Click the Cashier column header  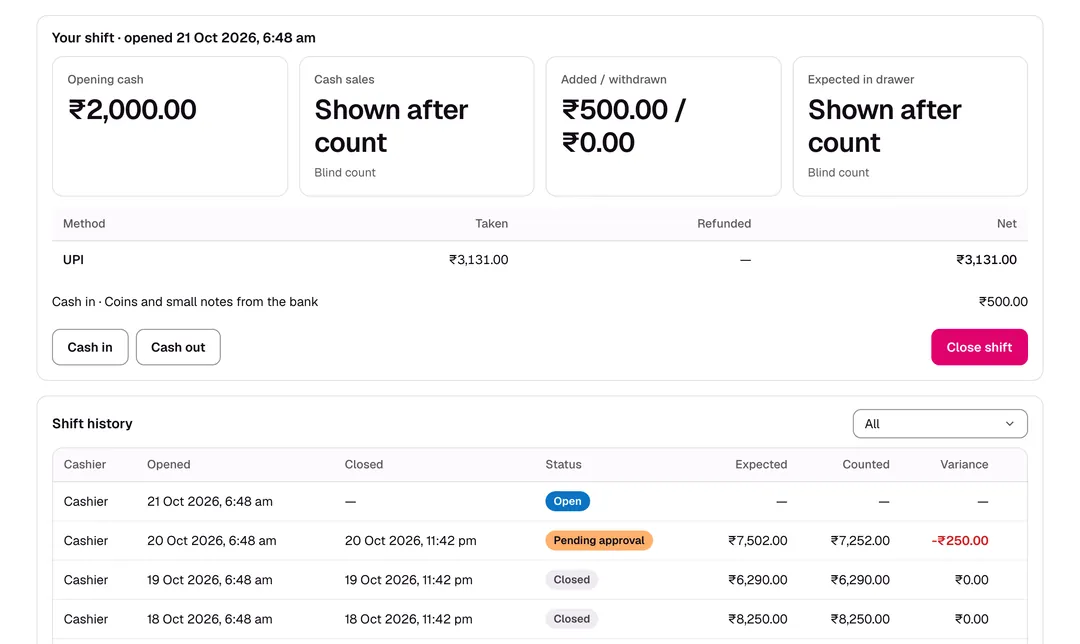point(85,464)
